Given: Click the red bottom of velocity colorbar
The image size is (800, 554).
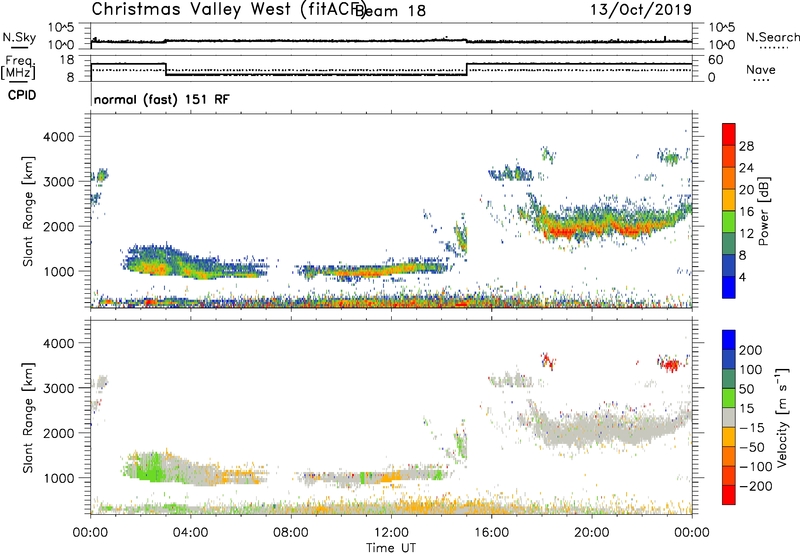Looking at the screenshot, I should pos(729,495).
